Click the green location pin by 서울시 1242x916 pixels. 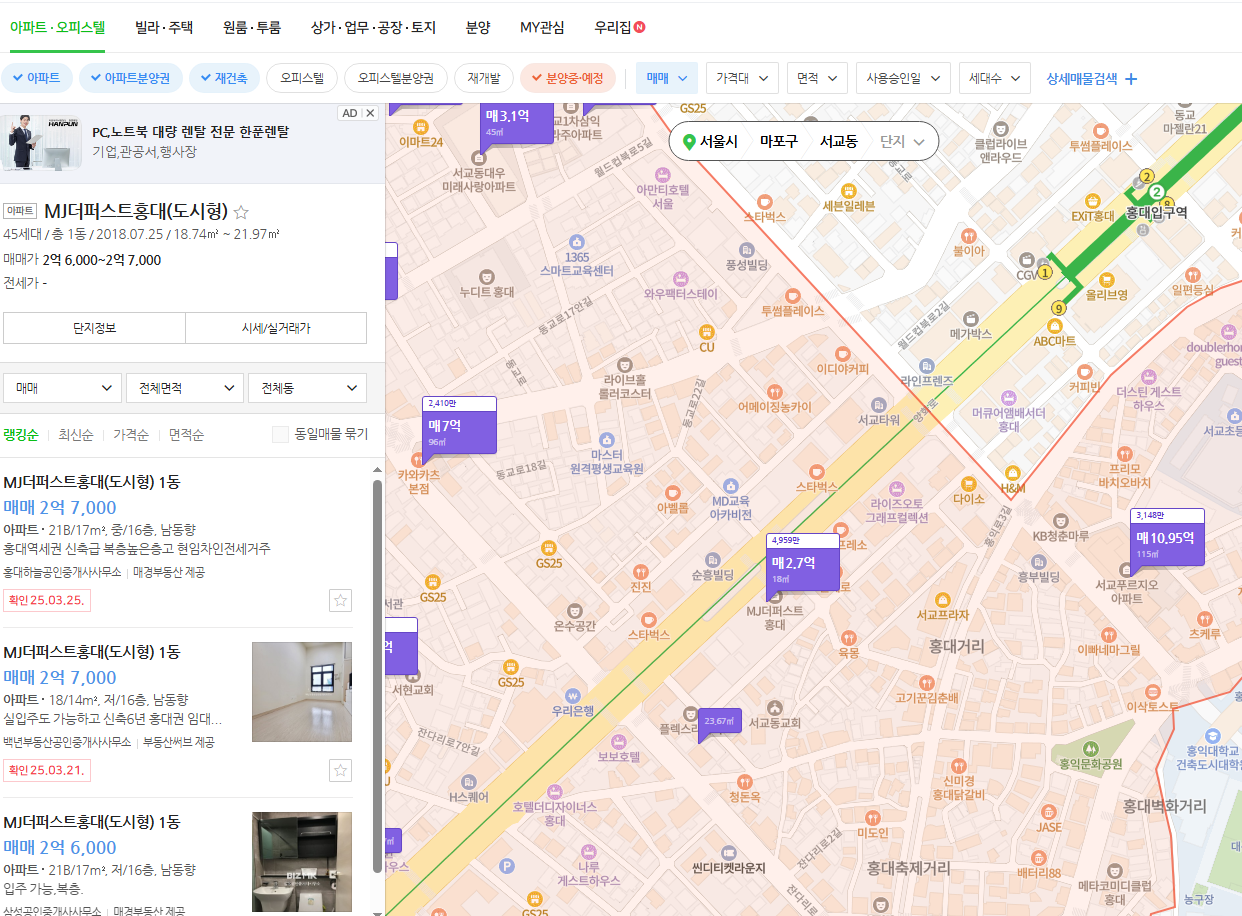(688, 142)
